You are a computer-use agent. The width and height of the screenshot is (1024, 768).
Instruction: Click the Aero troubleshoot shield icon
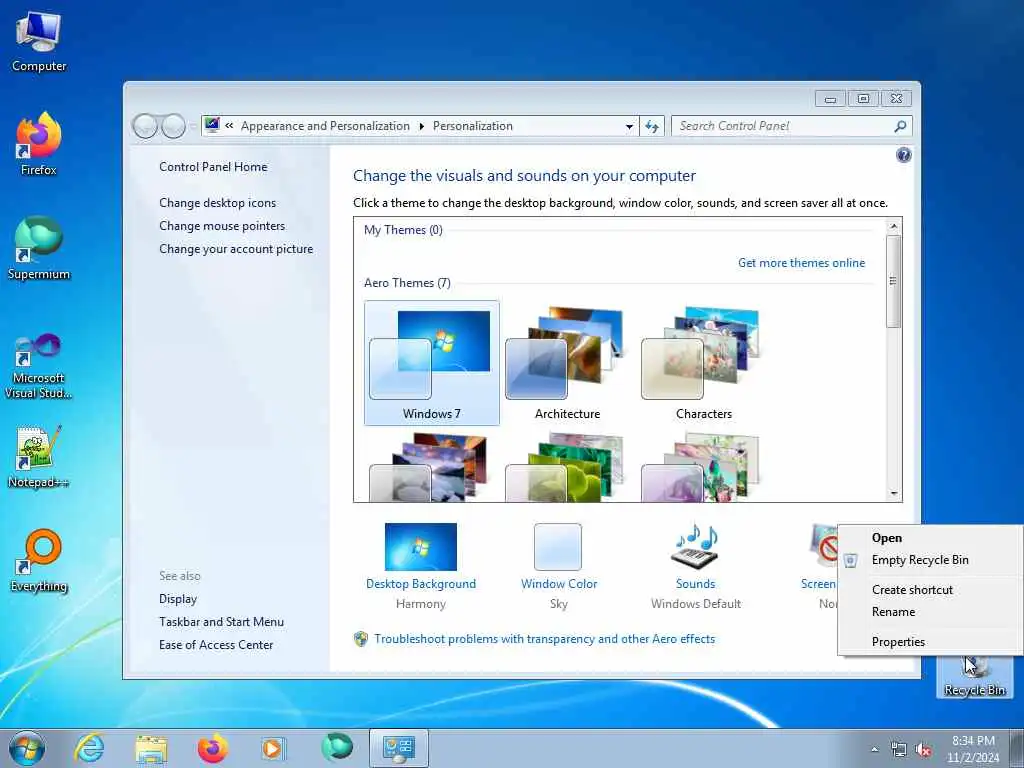click(360, 639)
